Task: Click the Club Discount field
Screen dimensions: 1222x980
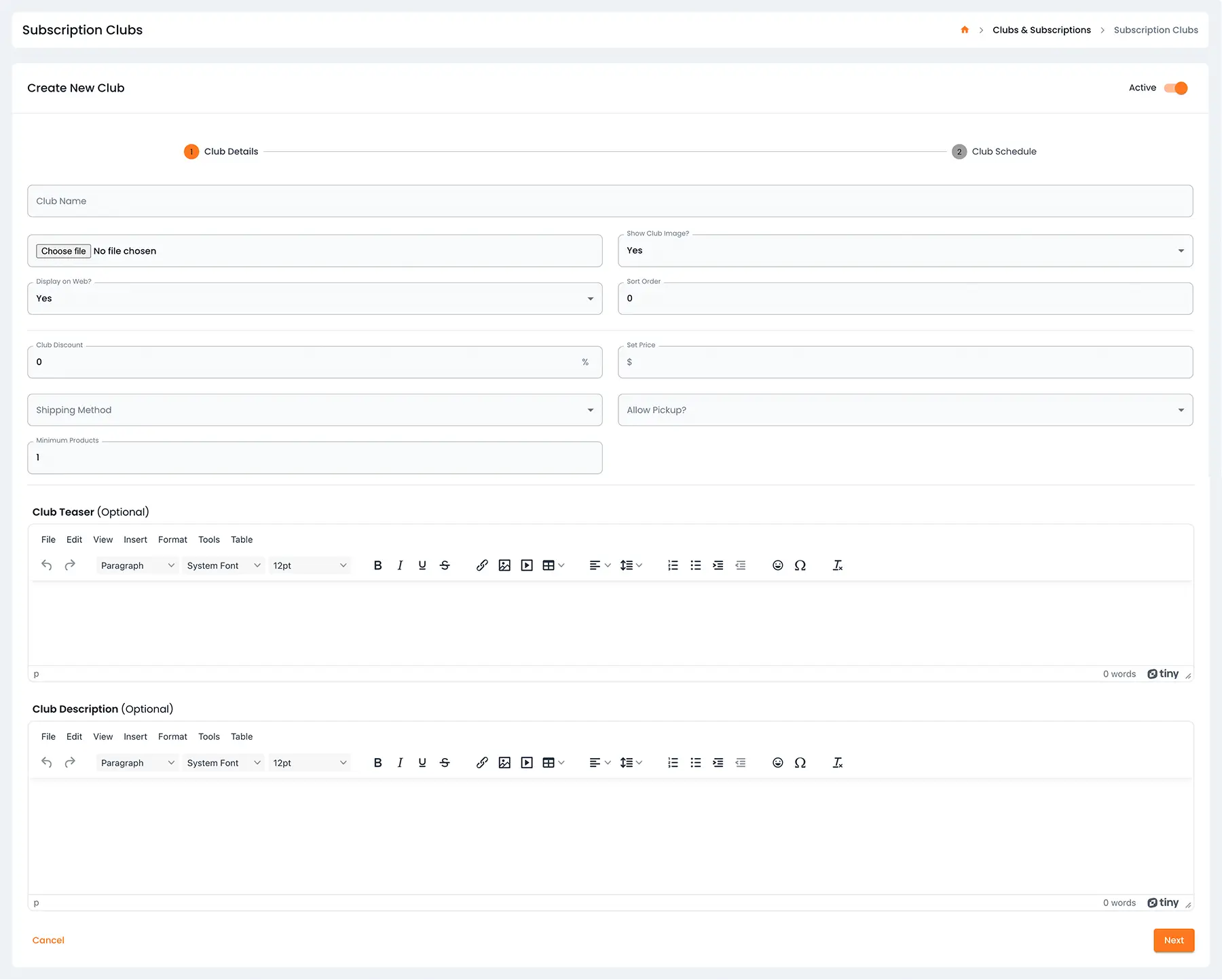Action: (x=315, y=362)
